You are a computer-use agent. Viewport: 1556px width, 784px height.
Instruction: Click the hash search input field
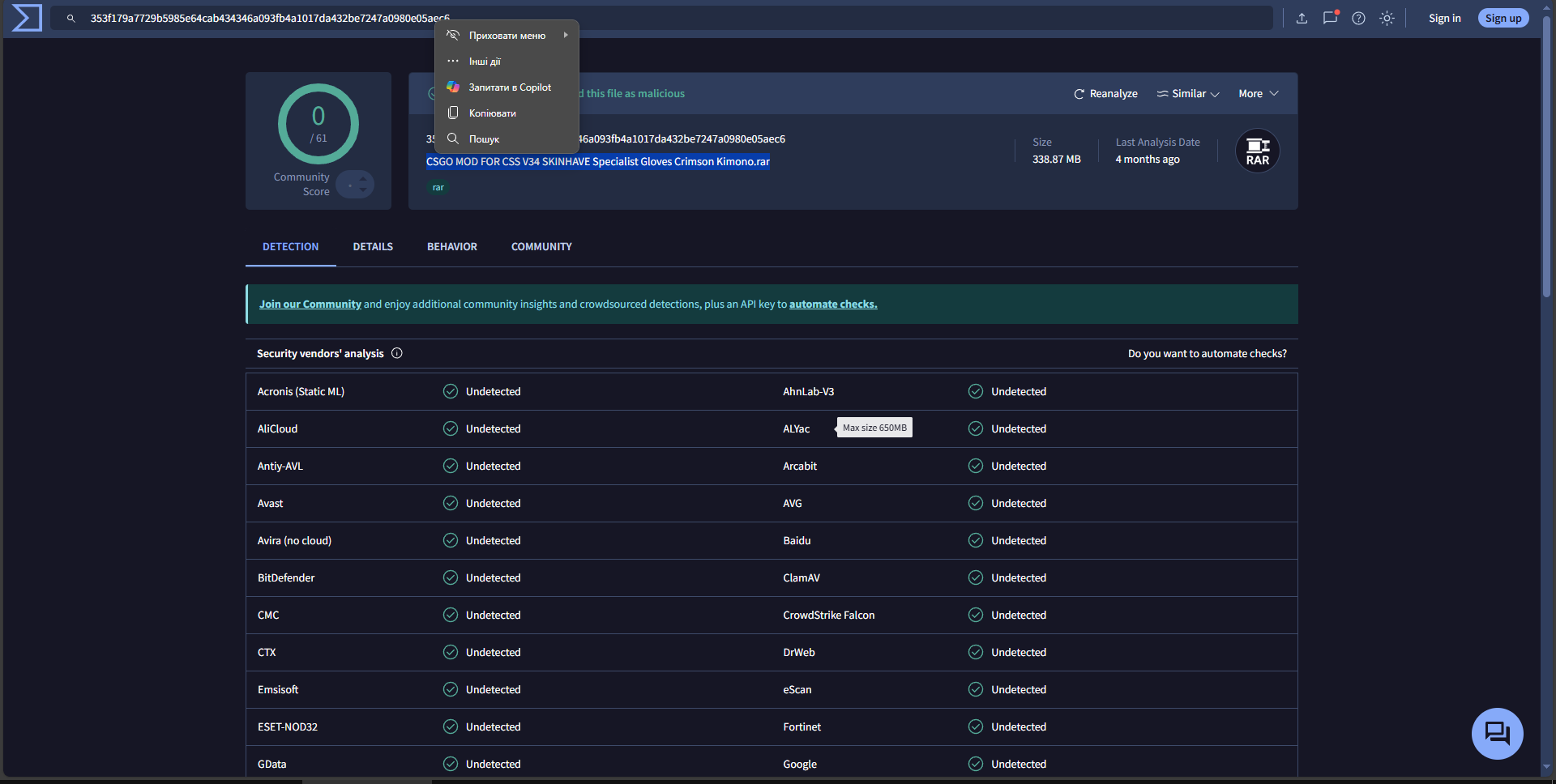click(x=661, y=18)
